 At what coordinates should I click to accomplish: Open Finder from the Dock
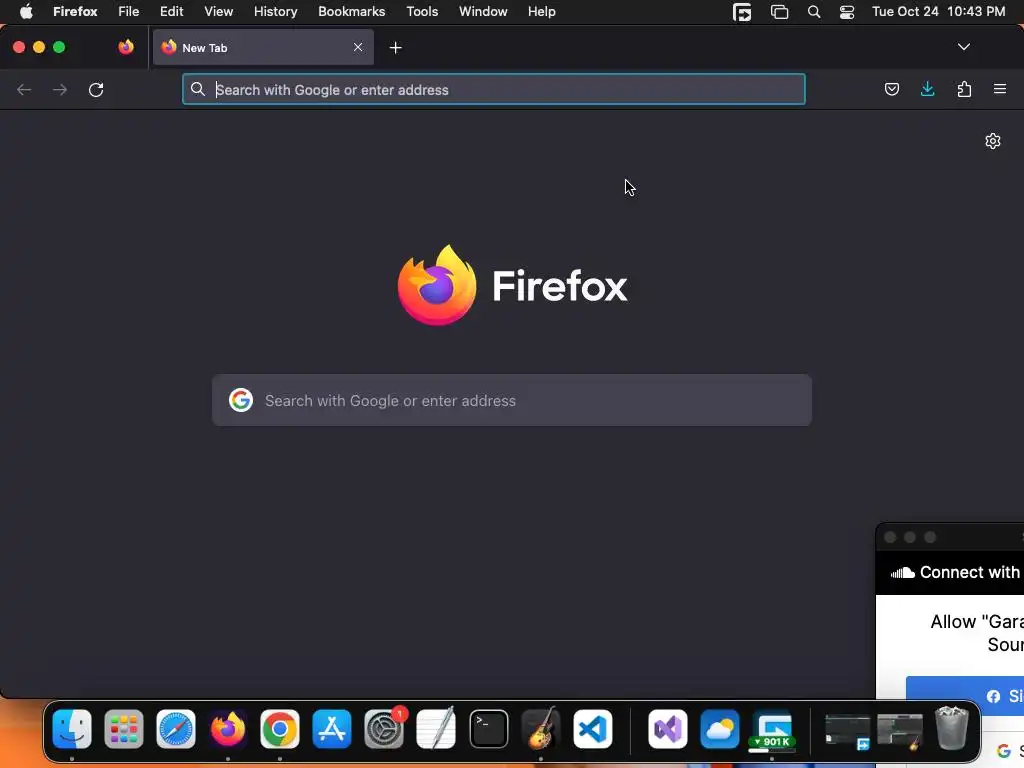(x=72, y=729)
